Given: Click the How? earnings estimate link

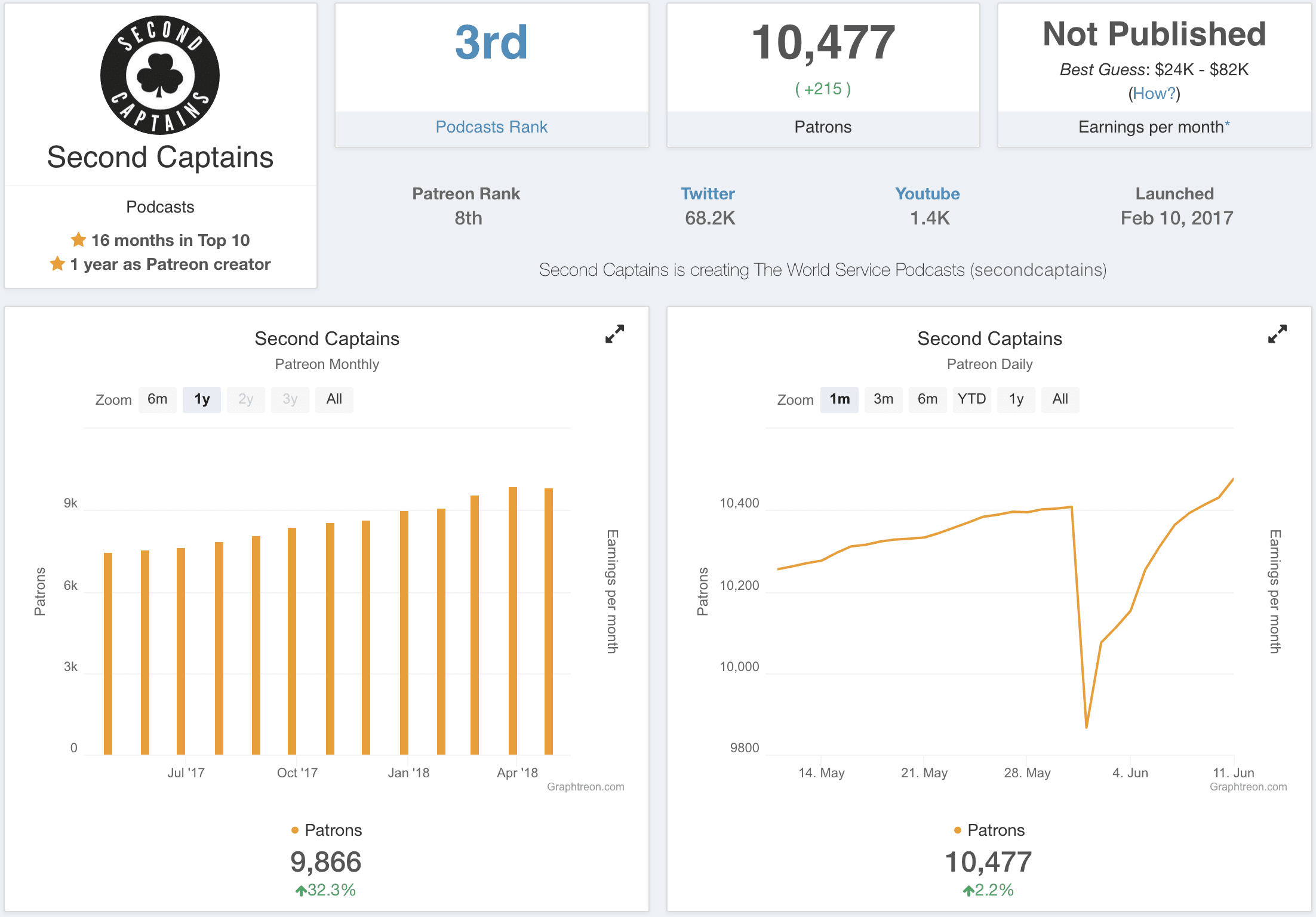Looking at the screenshot, I should coord(1154,94).
